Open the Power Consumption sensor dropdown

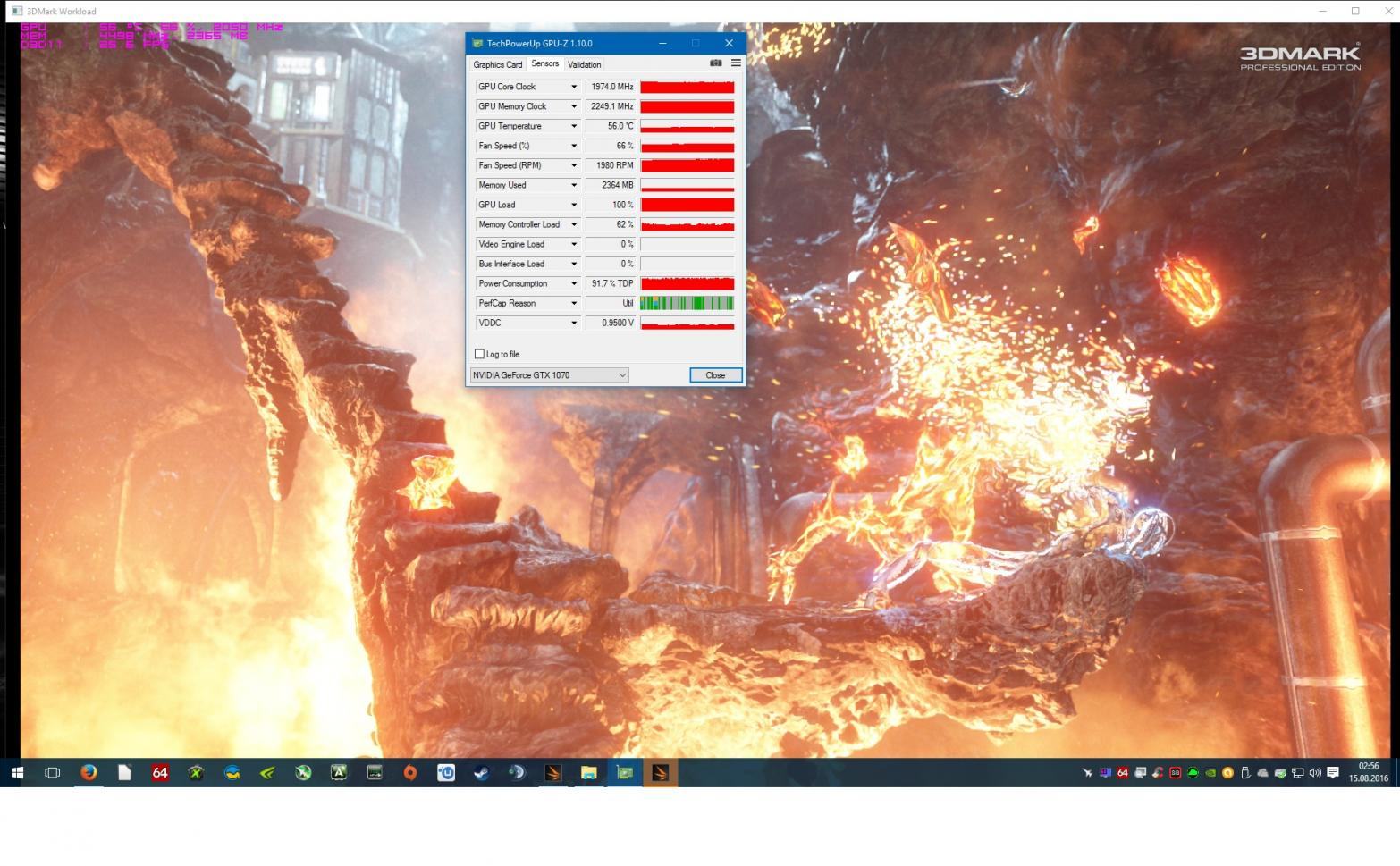pyautogui.click(x=574, y=283)
